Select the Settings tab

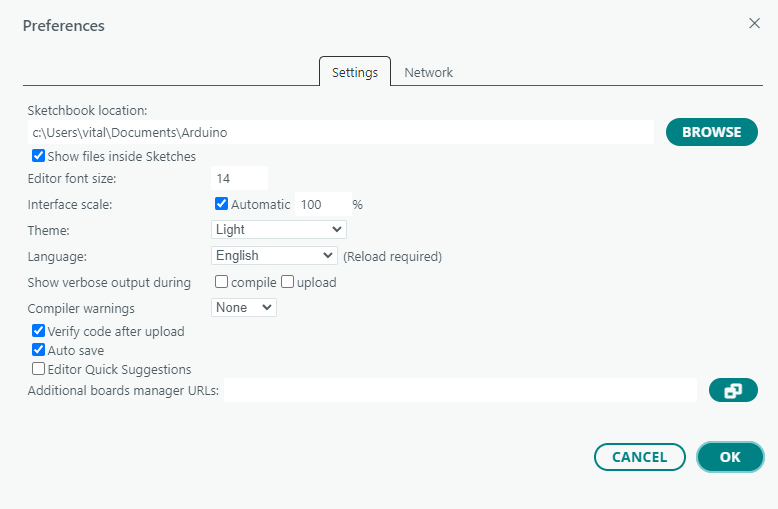[355, 72]
